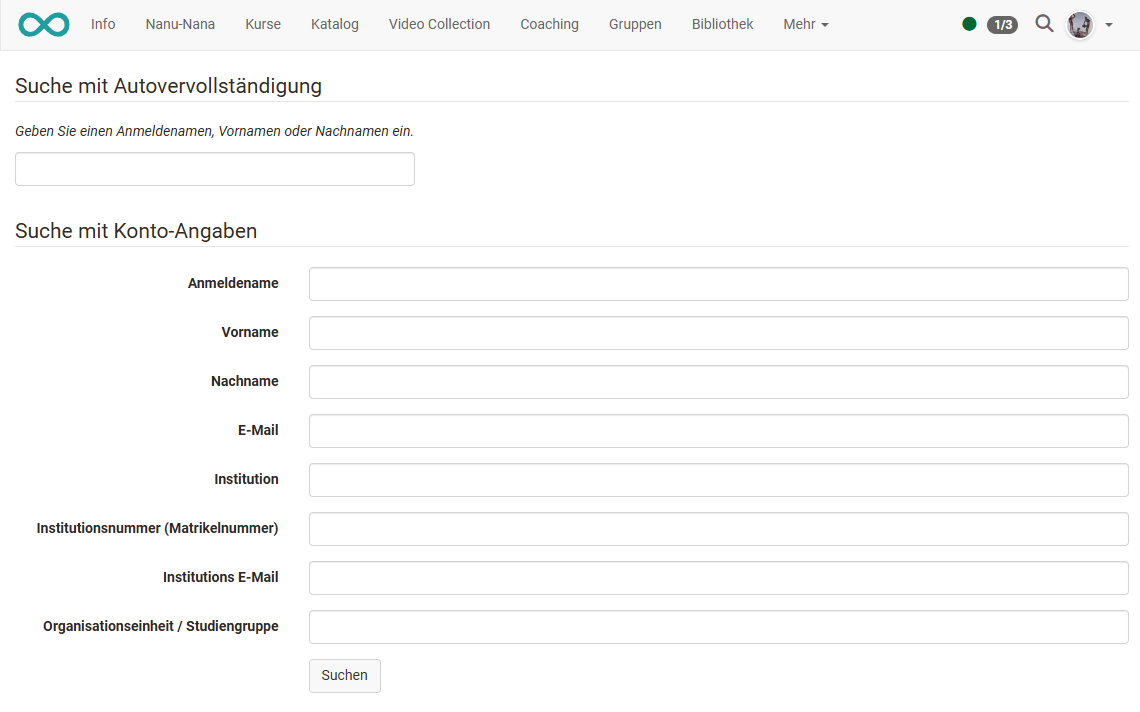Open the Bibliothek section
The width and height of the screenshot is (1140, 712).
point(722,24)
